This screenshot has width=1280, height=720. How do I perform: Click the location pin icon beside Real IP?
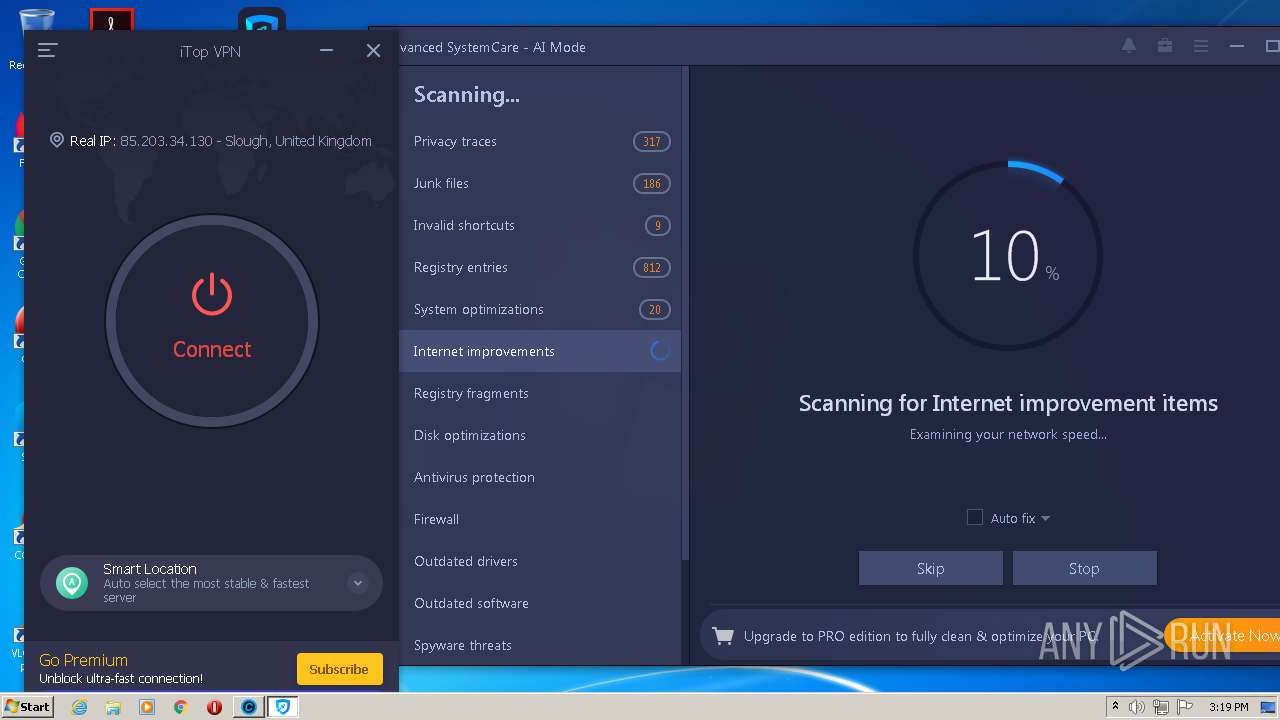tap(57, 141)
